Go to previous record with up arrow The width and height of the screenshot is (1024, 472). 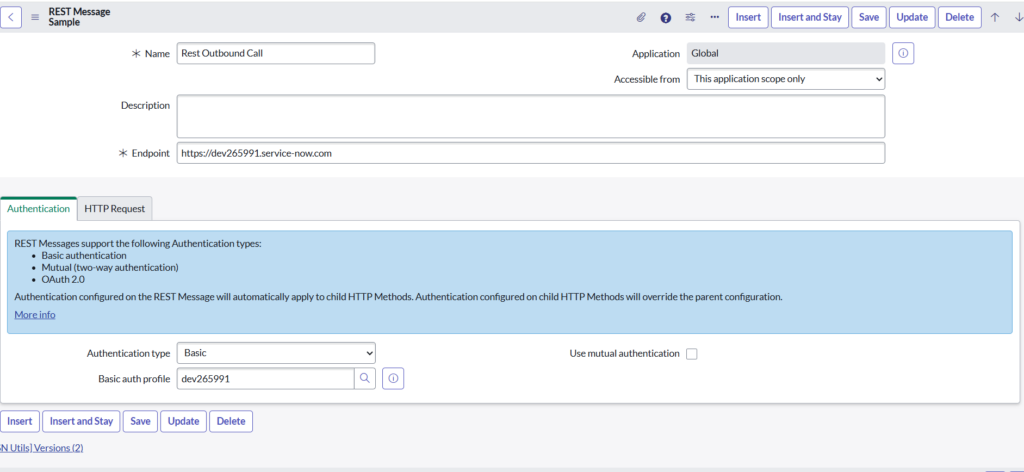pyautogui.click(x=995, y=17)
